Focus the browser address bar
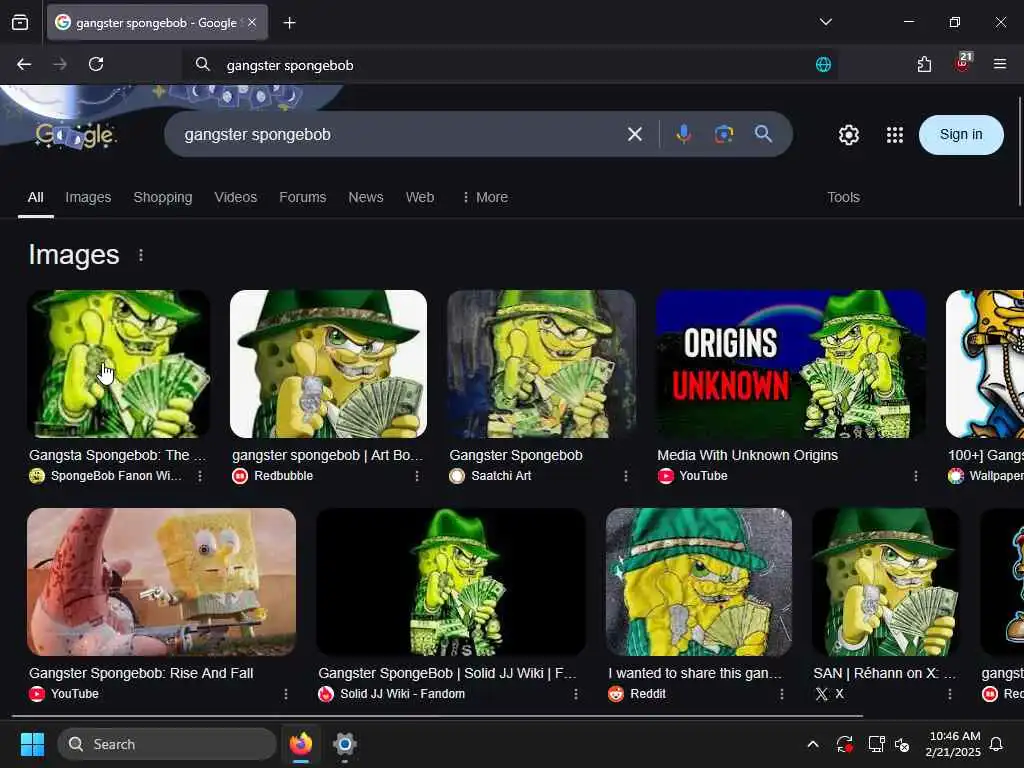The width and height of the screenshot is (1024, 768). (x=509, y=65)
